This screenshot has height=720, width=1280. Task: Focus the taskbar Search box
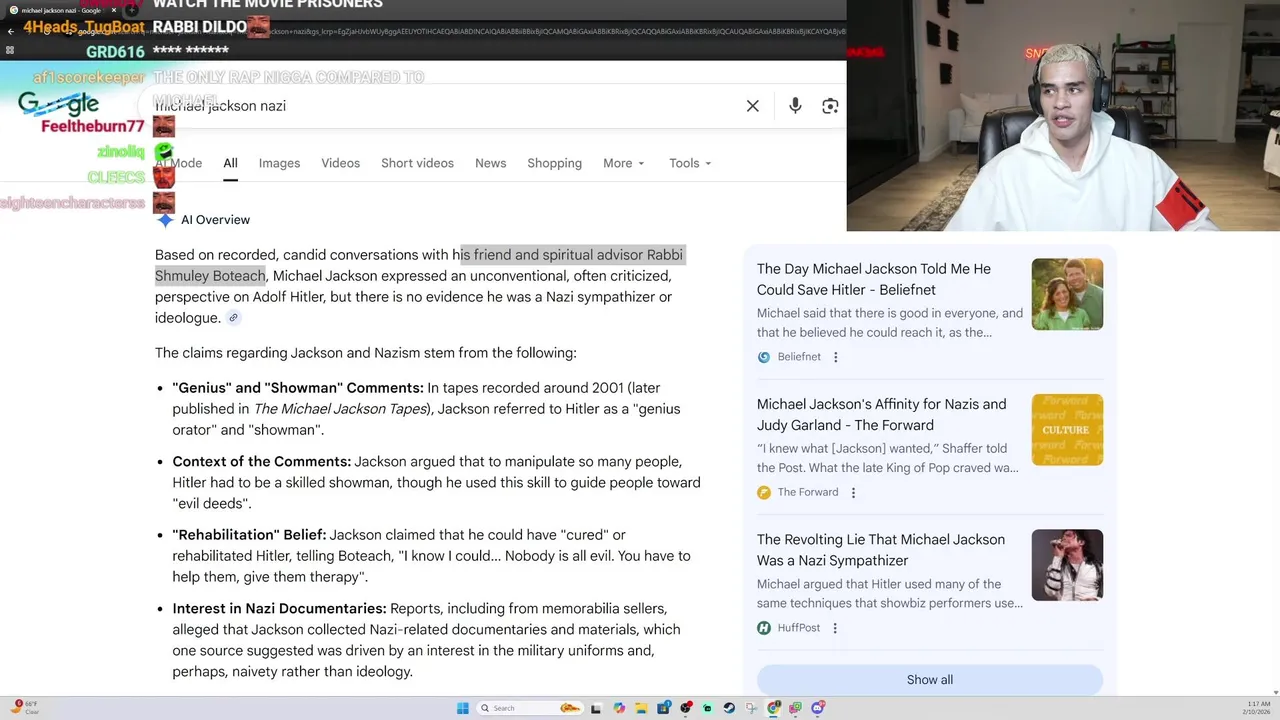[530, 708]
